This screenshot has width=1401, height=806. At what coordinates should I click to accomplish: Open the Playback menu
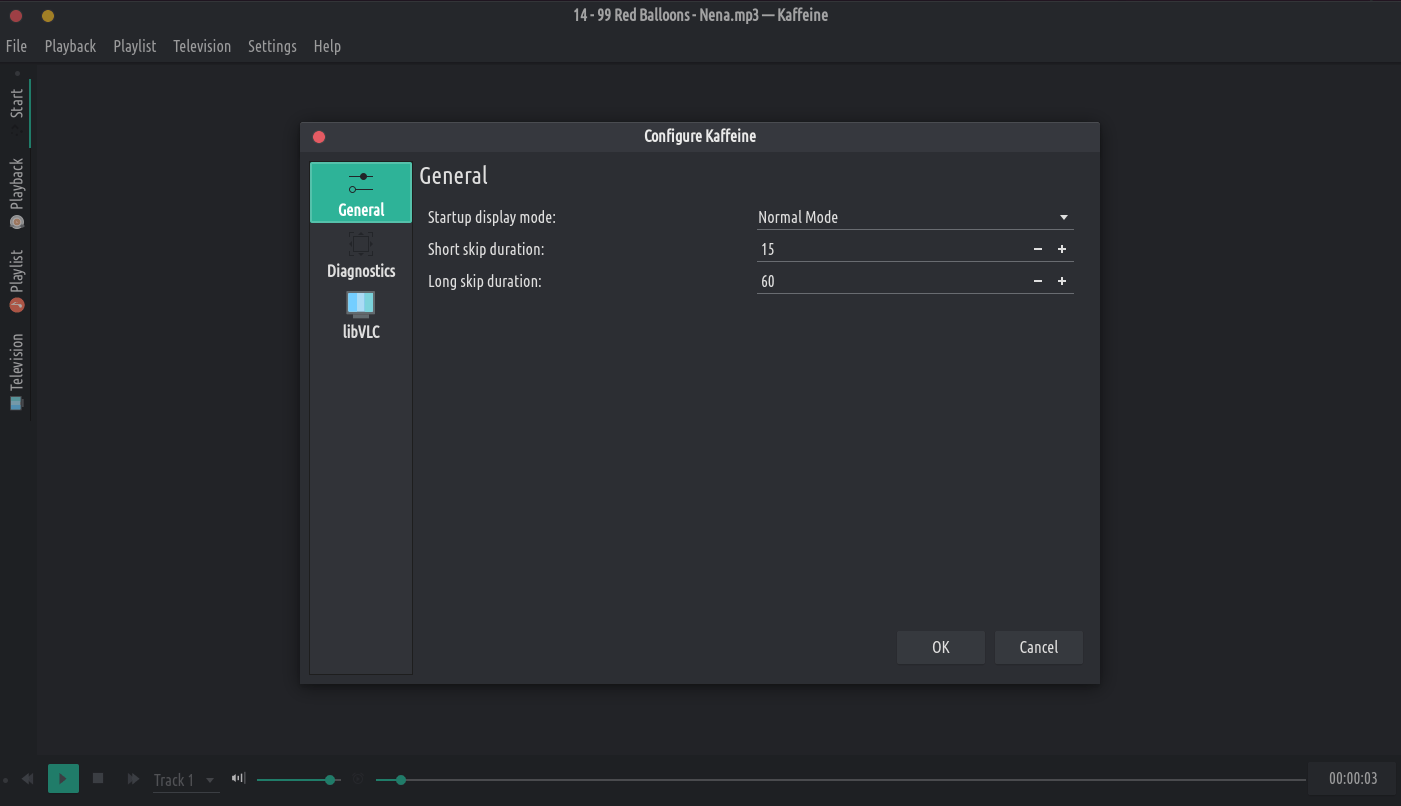70,46
